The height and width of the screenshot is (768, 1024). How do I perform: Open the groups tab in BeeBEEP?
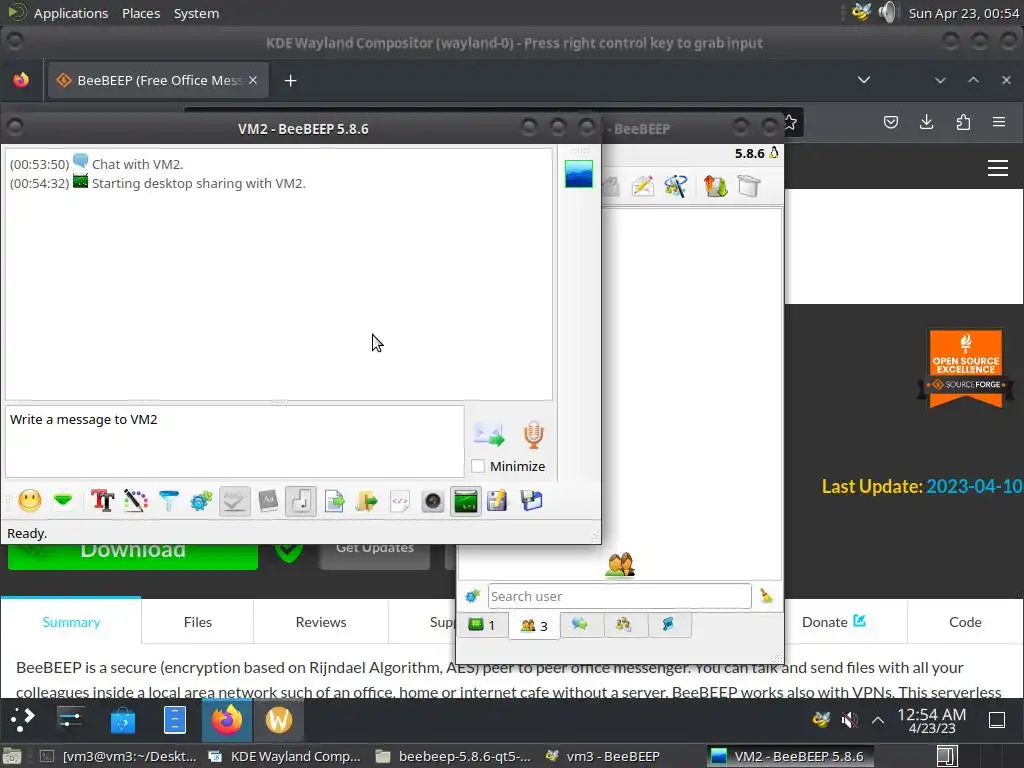625,625
